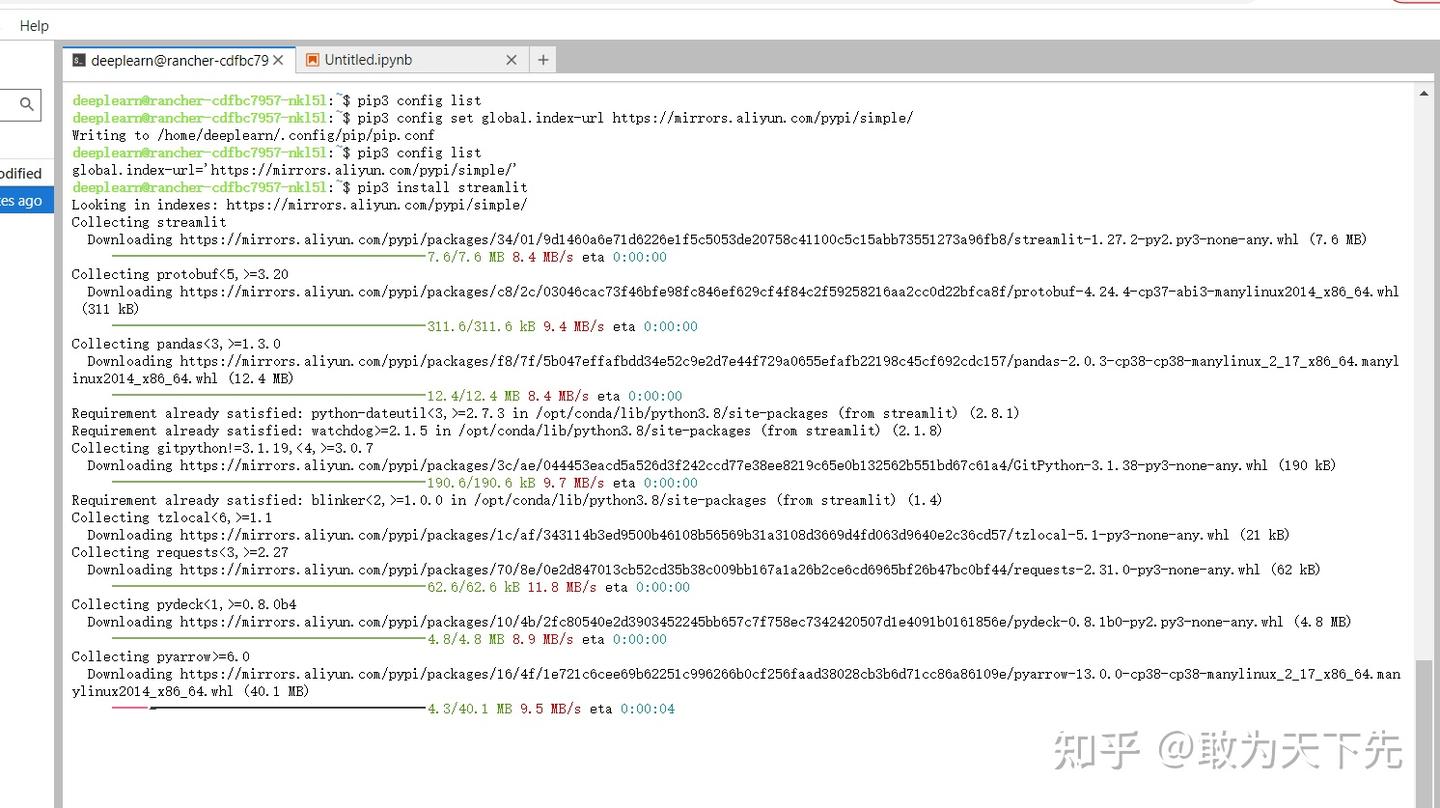The height and width of the screenshot is (808, 1440).
Task: Click the plus icon to open a new Launcher
Action: point(543,60)
